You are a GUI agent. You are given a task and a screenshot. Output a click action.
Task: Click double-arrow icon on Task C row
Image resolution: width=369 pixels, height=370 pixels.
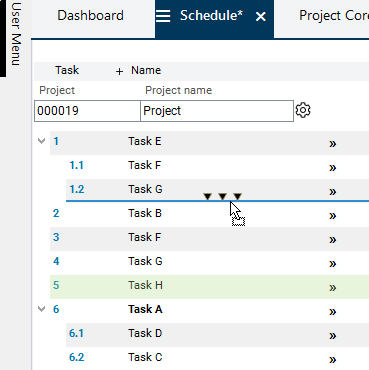[x=332, y=360]
